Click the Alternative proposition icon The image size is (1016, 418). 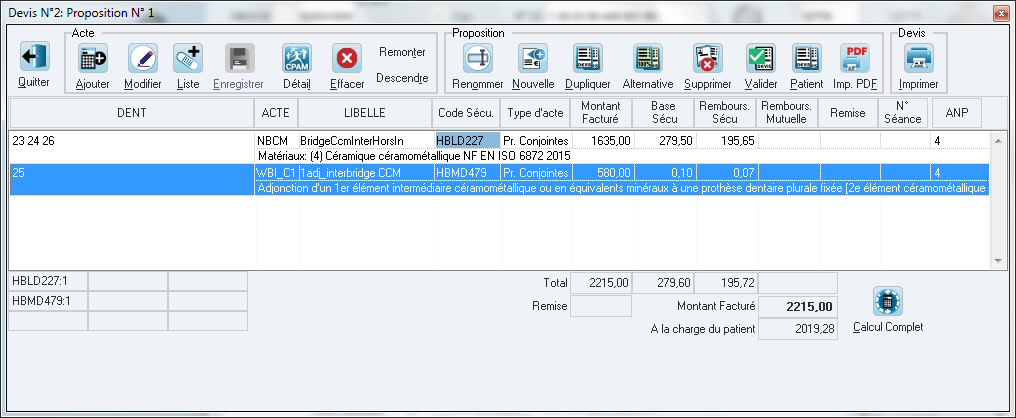click(x=647, y=59)
